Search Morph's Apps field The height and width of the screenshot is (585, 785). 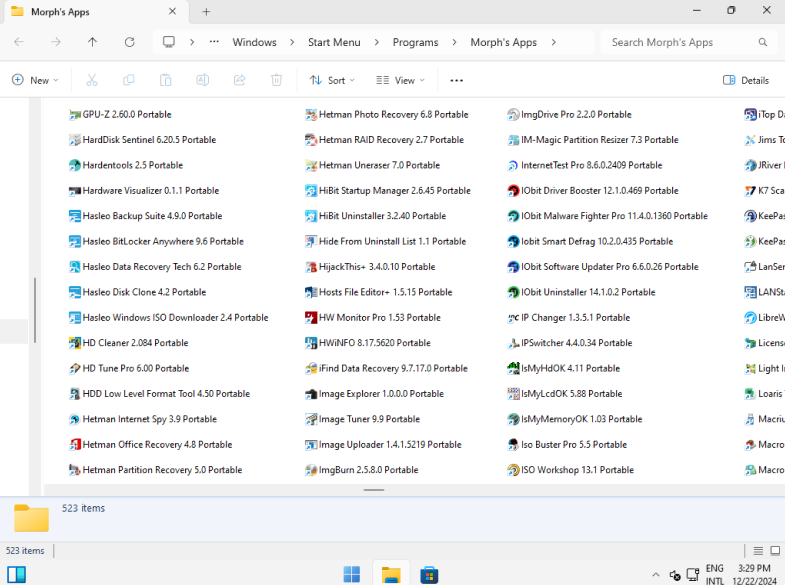click(x=689, y=42)
